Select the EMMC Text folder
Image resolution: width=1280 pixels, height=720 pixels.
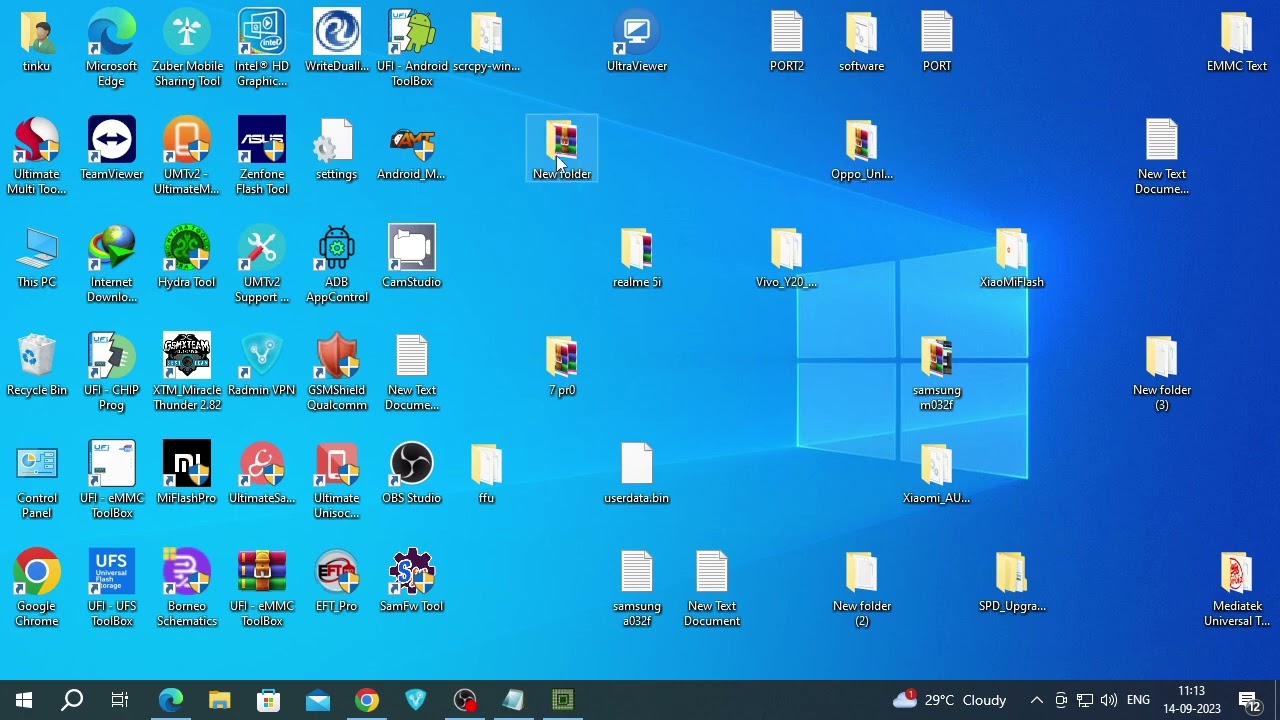1237,42
